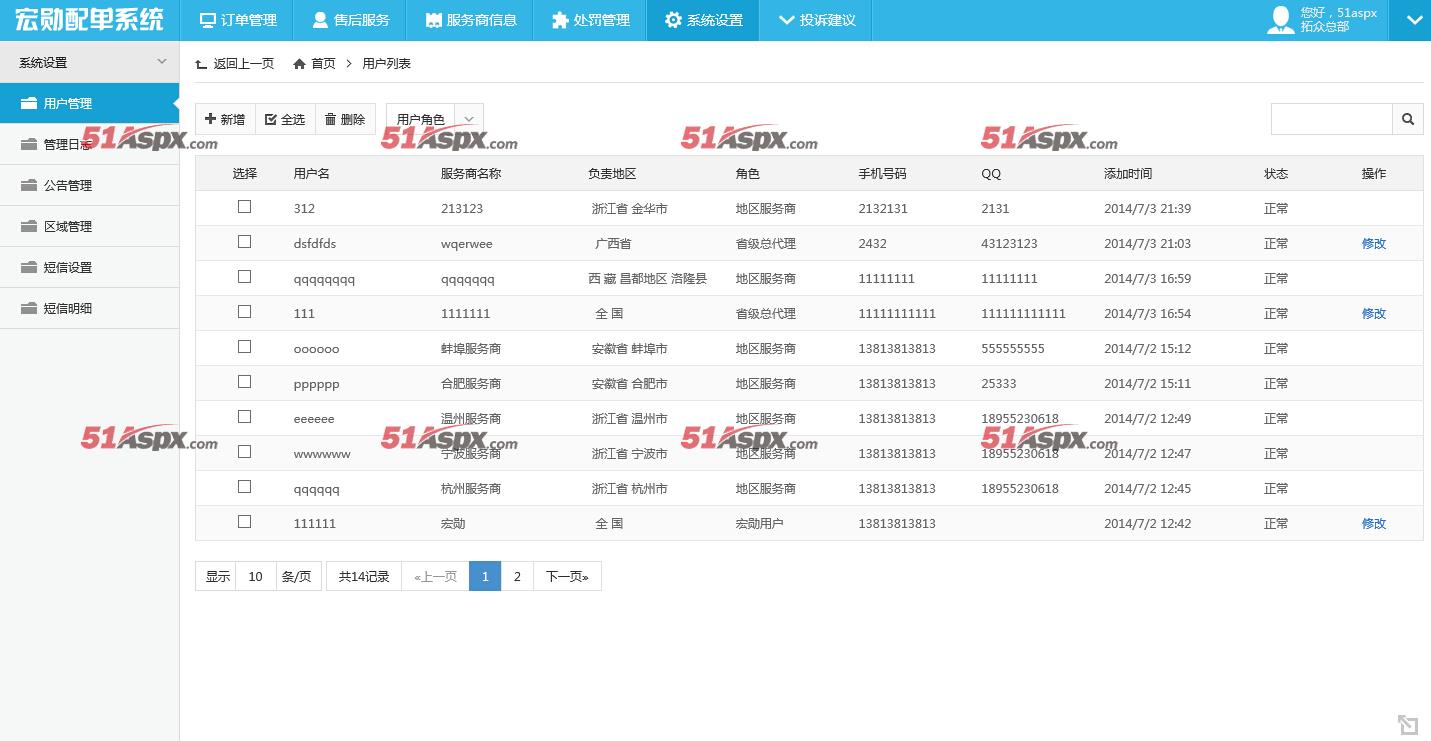Open 处罚管理 top menu

590,20
